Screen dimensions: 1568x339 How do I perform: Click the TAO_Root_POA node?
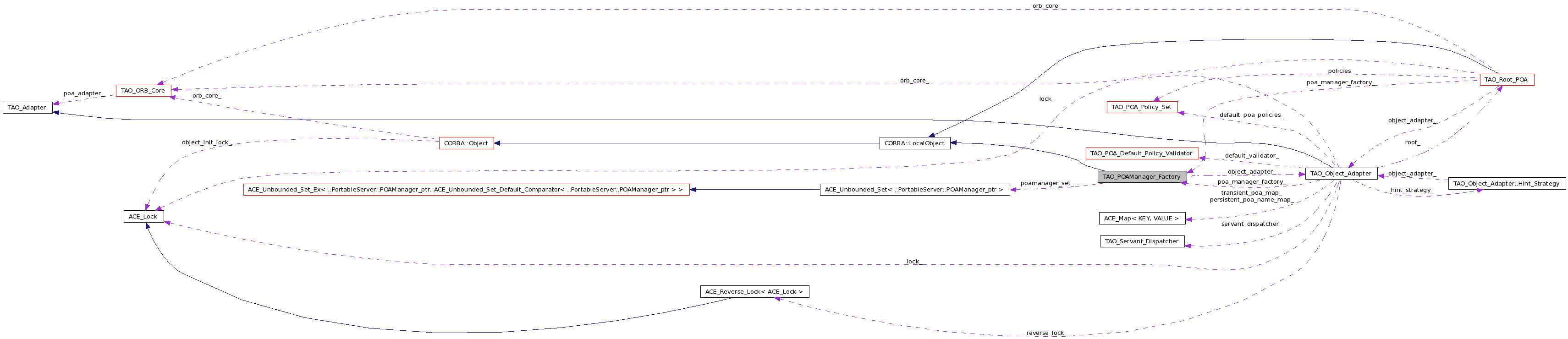[x=1507, y=80]
